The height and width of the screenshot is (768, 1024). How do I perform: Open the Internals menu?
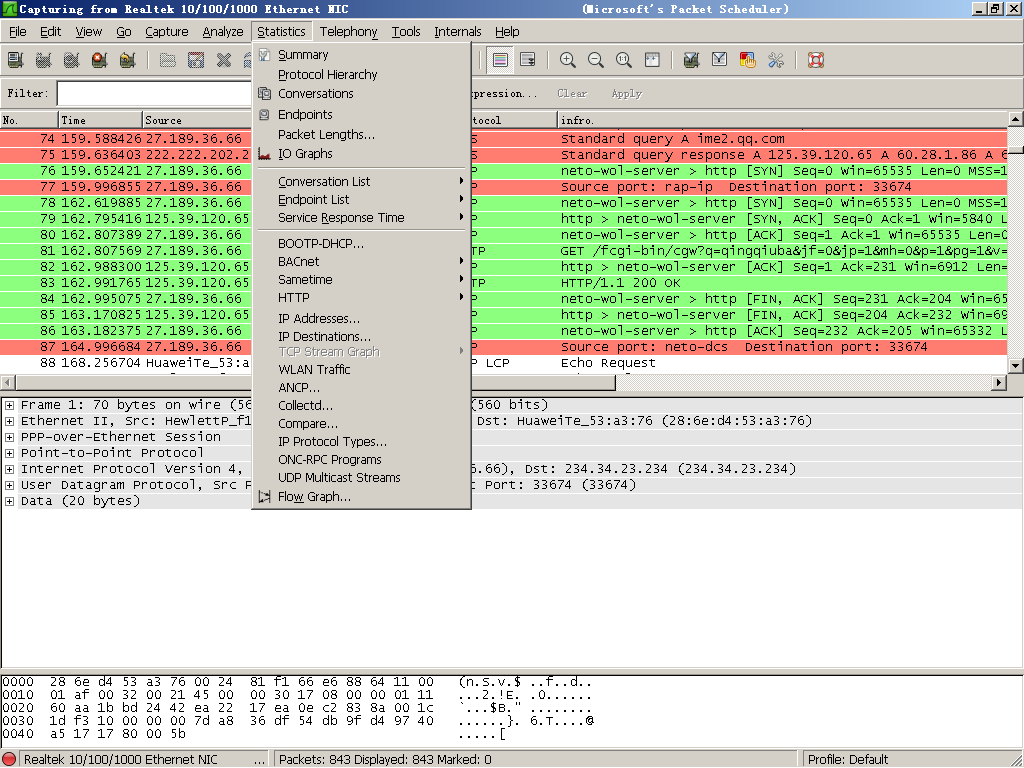coord(458,31)
